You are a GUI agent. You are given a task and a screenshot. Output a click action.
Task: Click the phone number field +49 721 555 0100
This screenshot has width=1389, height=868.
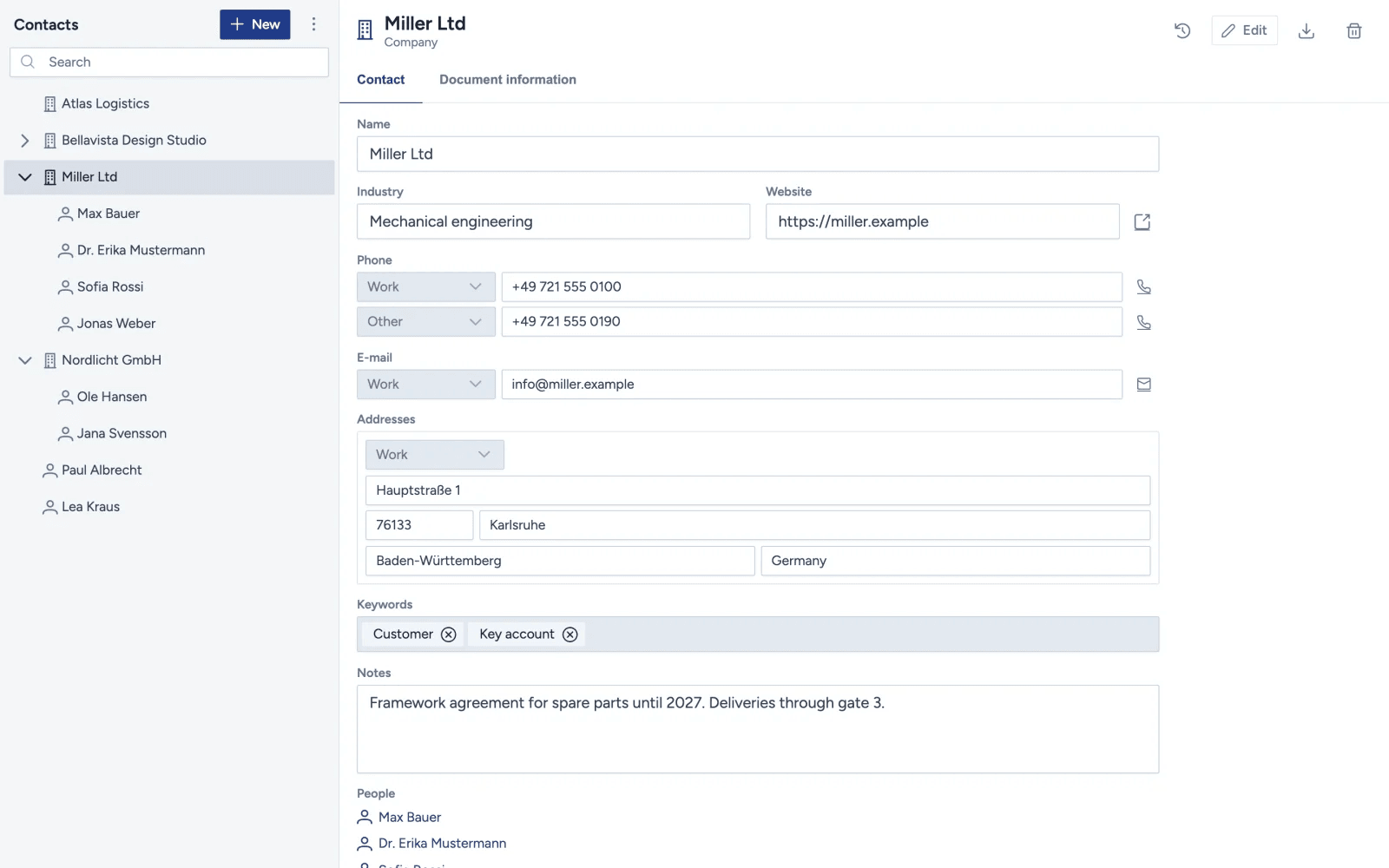(x=812, y=287)
